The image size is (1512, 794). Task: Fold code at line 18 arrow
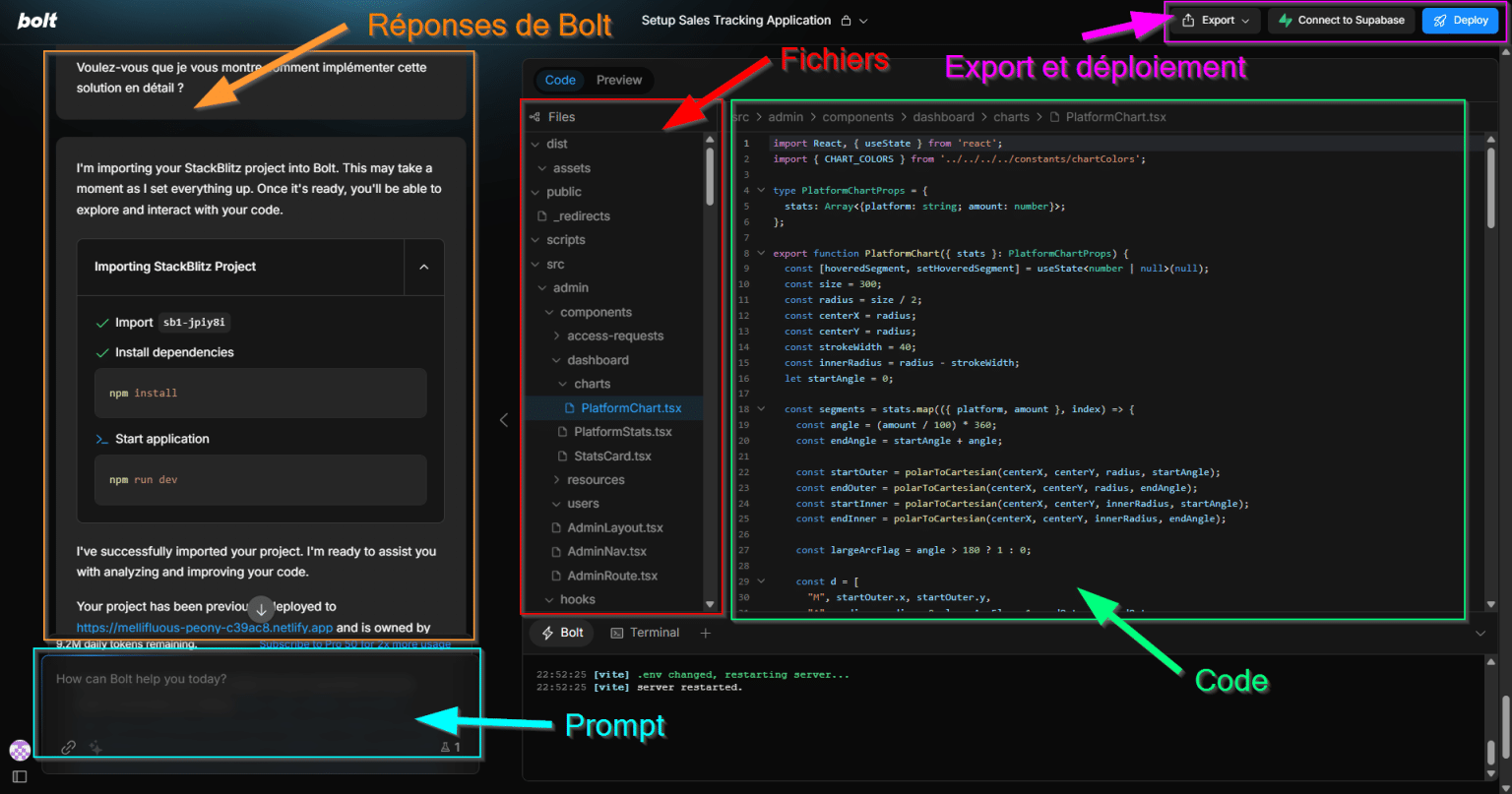[x=760, y=409]
